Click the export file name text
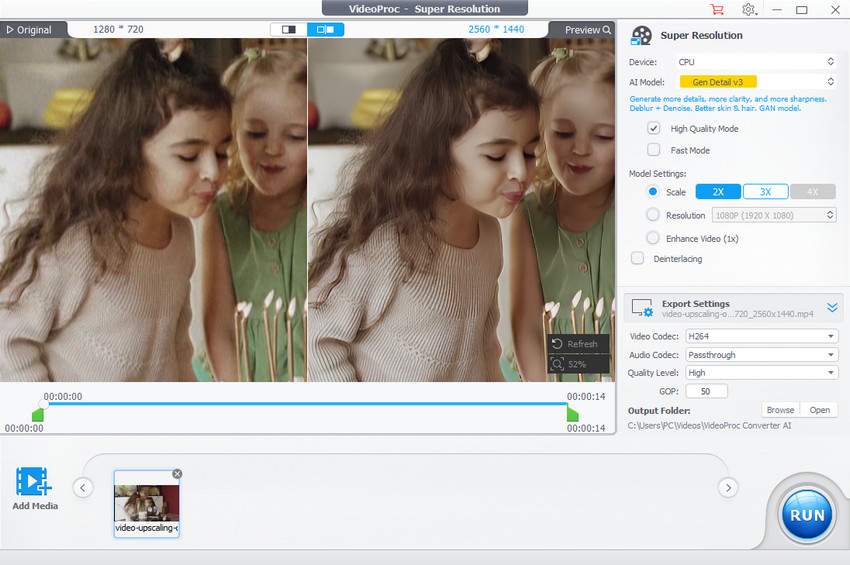Screen dimensions: 850x565 click(737, 314)
